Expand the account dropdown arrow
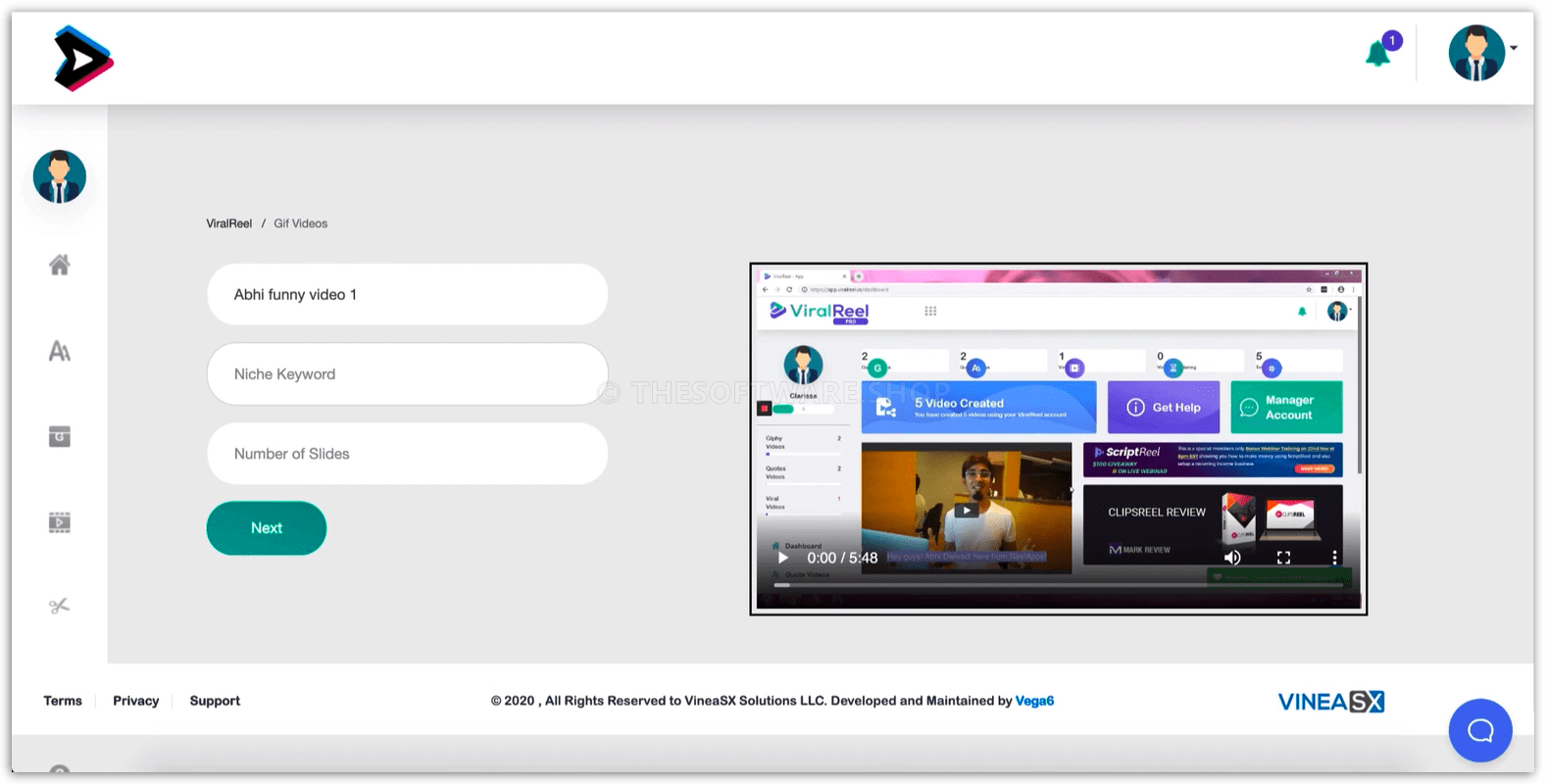 pyautogui.click(x=1514, y=48)
